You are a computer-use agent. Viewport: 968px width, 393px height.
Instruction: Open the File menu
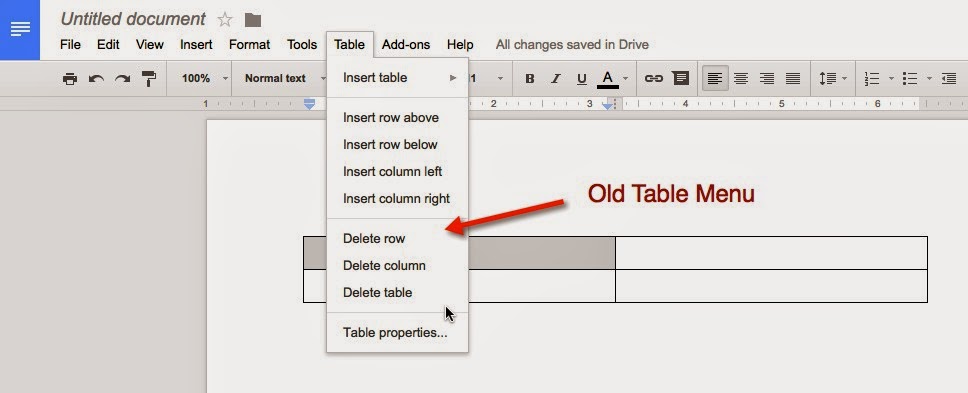click(x=70, y=44)
